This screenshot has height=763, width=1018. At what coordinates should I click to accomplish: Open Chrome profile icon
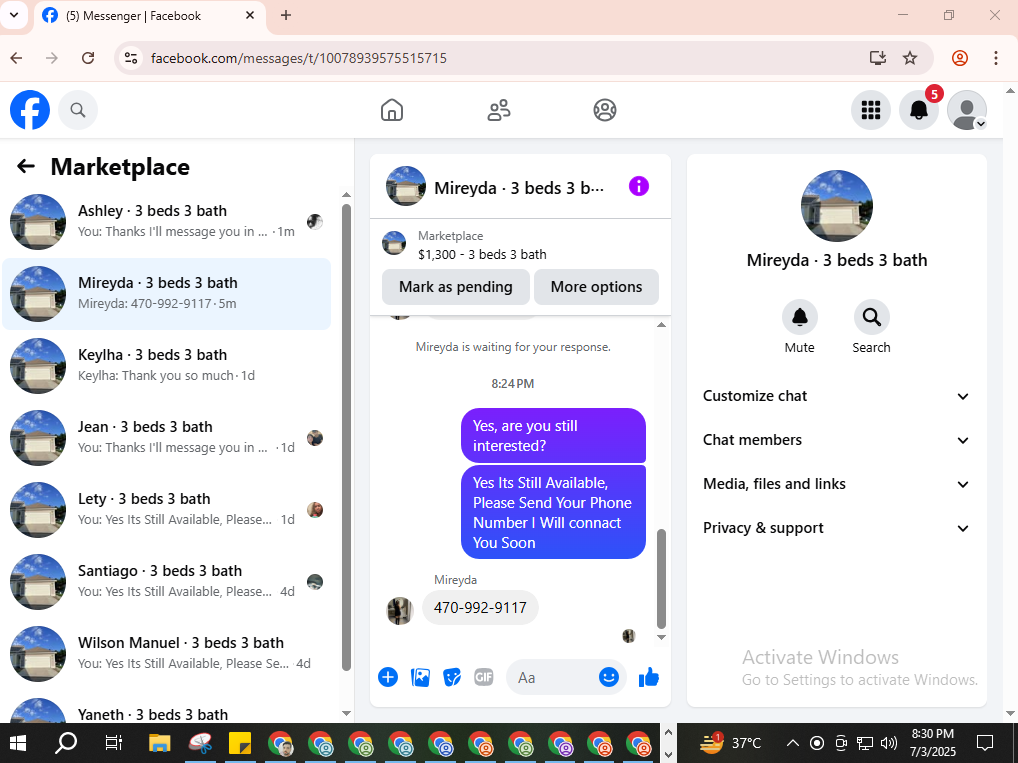[x=960, y=58]
